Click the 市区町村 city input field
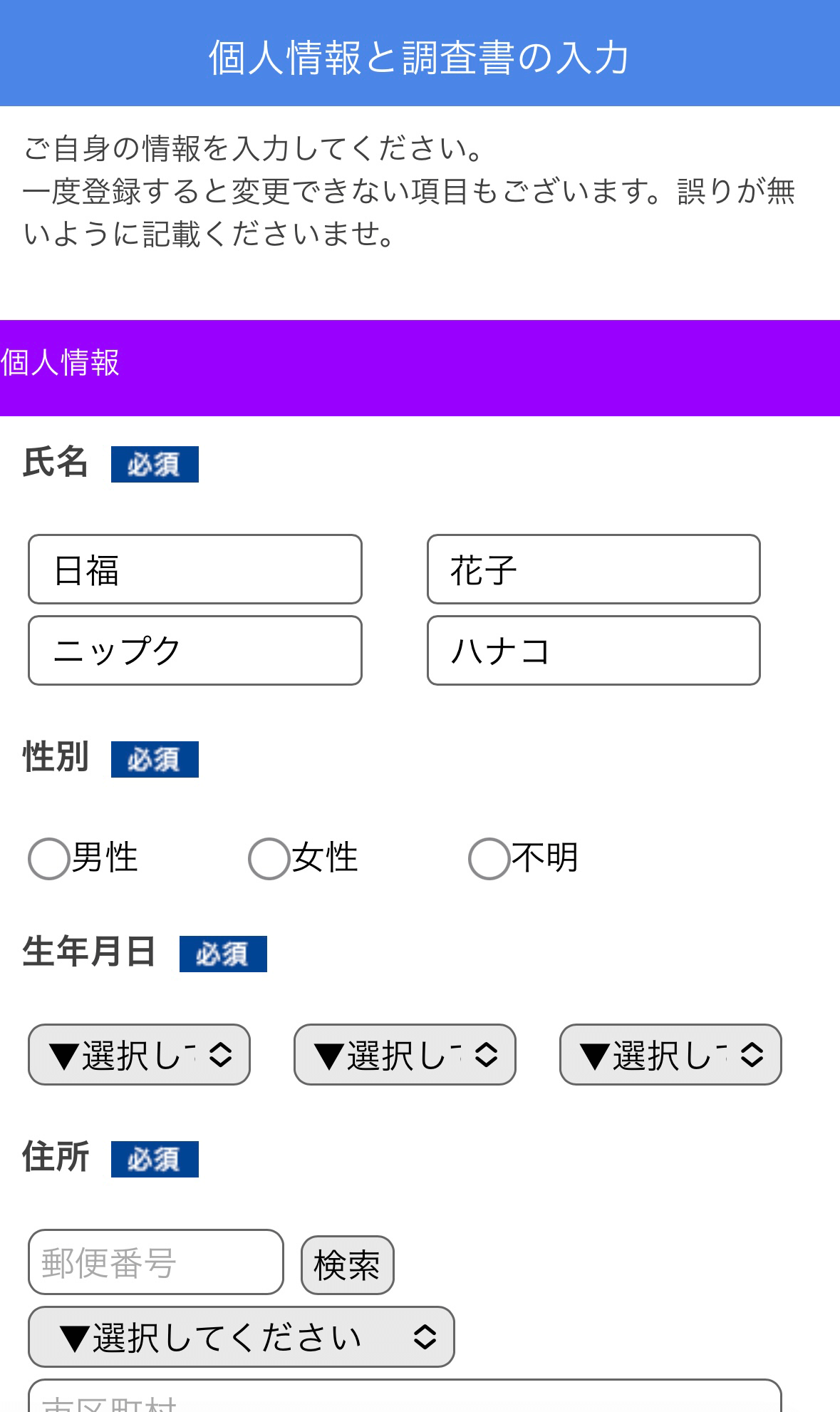Viewport: 840px width, 1412px height. [x=405, y=1398]
